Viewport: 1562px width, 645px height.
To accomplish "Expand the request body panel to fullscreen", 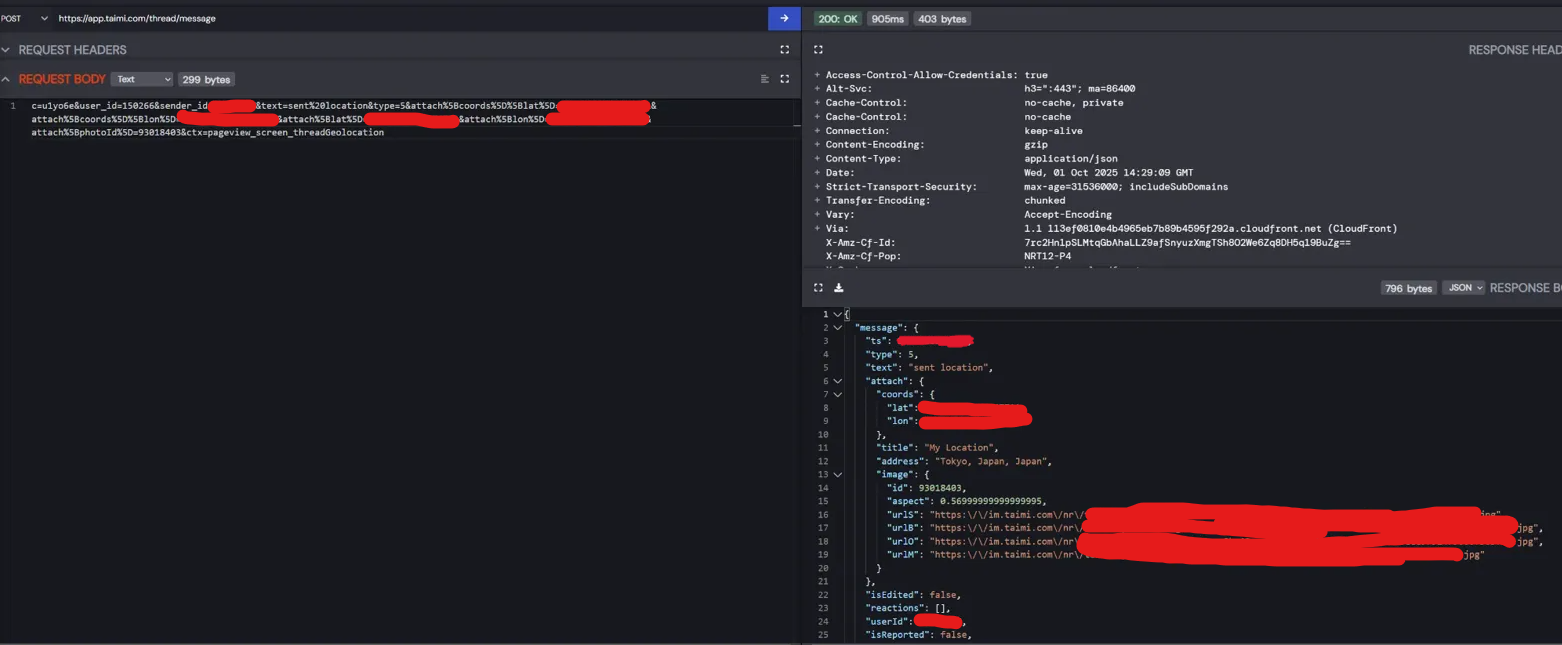I will point(784,79).
